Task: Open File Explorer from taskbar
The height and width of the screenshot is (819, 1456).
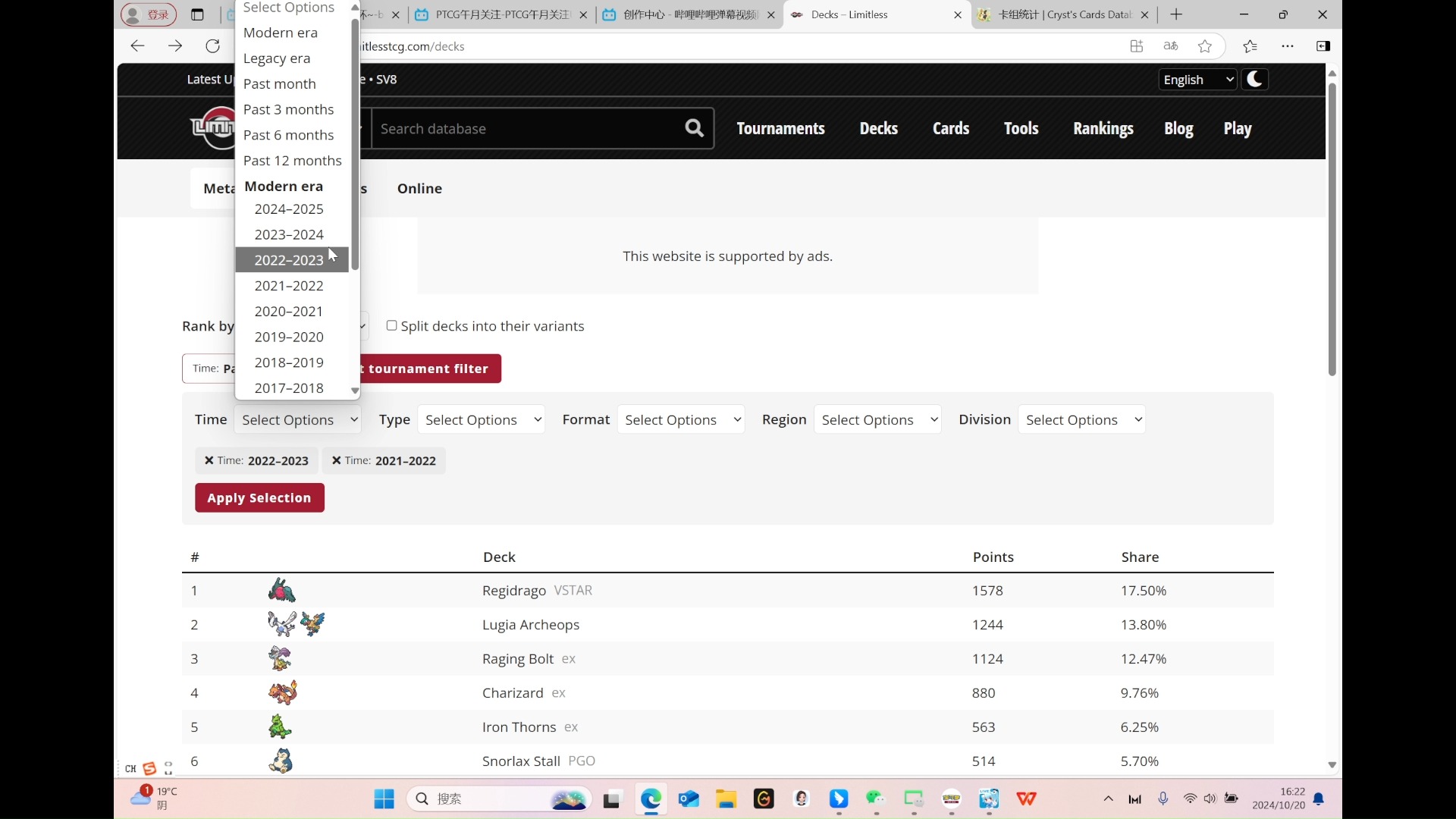Action: pos(726,799)
